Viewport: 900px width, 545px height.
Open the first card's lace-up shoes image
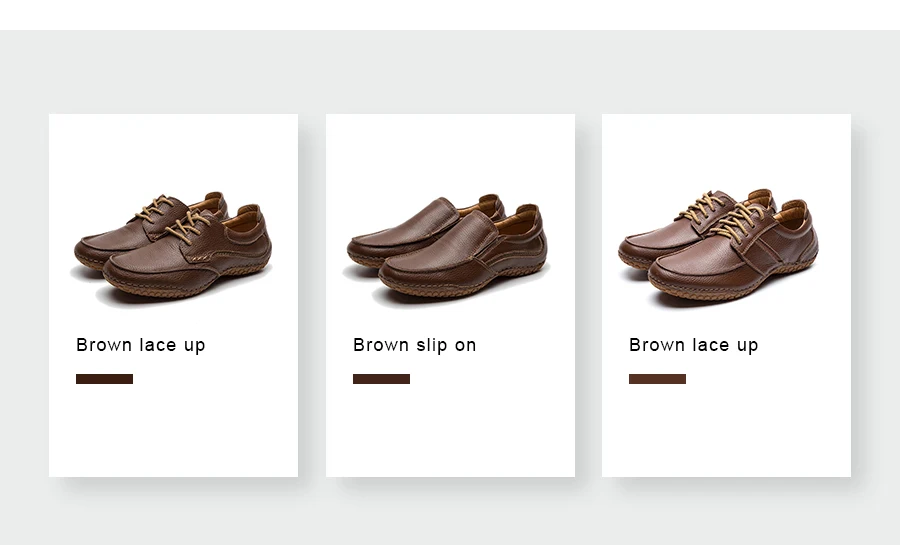pyautogui.click(x=172, y=249)
